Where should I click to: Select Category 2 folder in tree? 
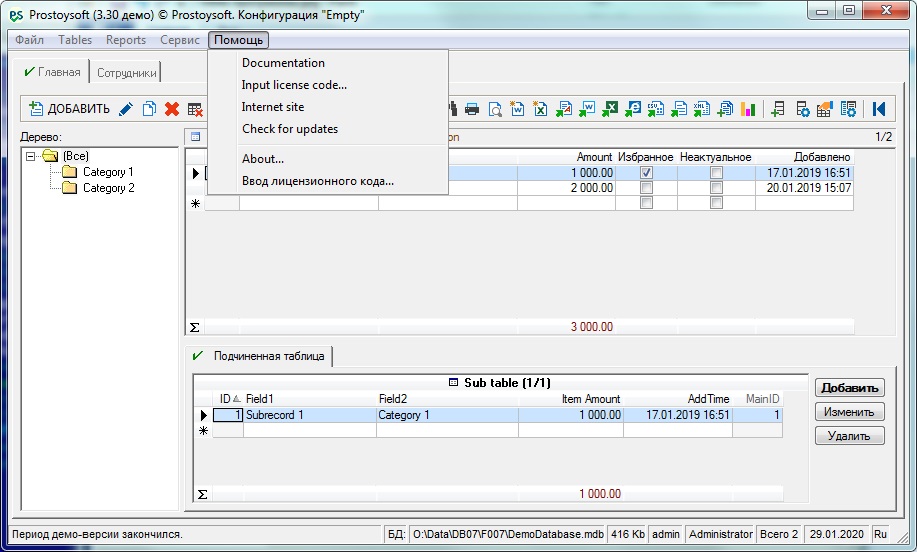click(107, 188)
